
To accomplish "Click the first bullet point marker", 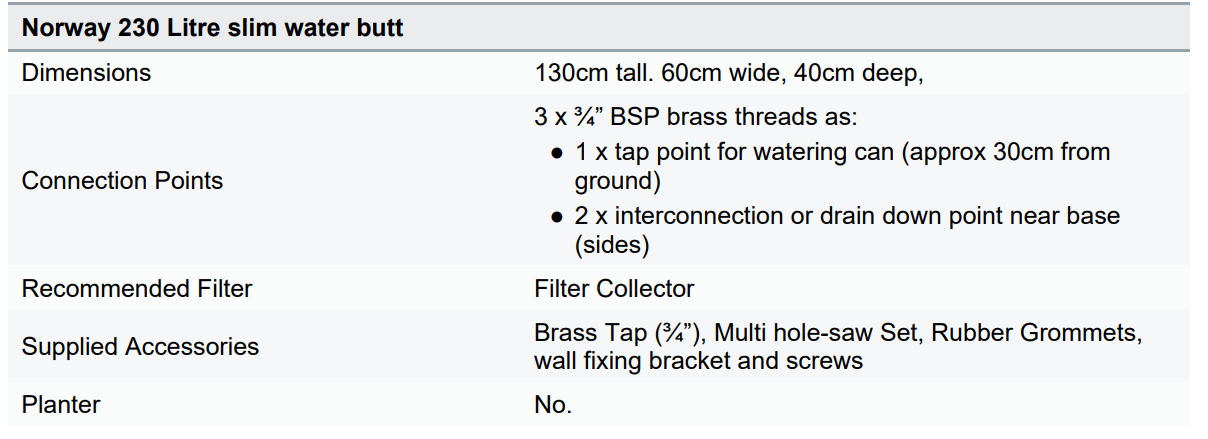I will [556, 153].
